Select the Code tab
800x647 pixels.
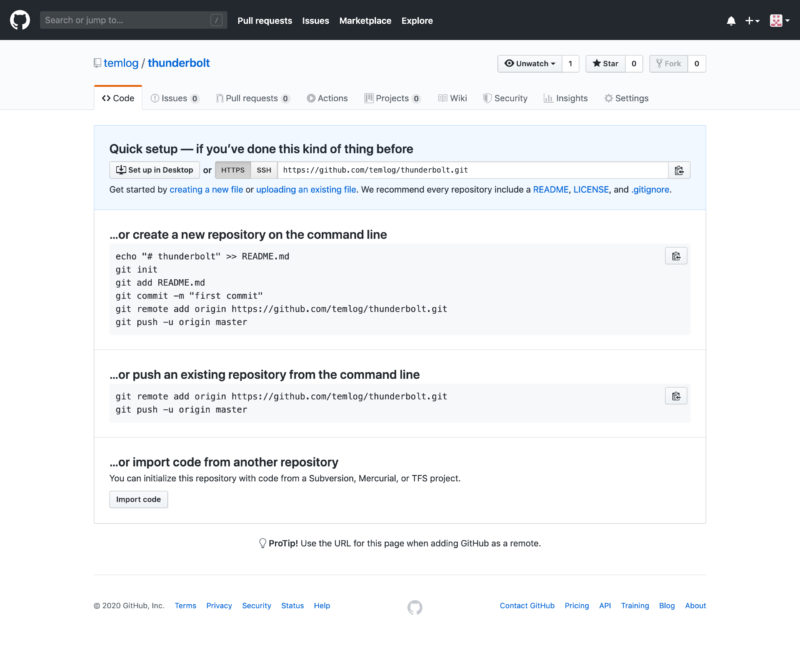pyautogui.click(x=118, y=98)
